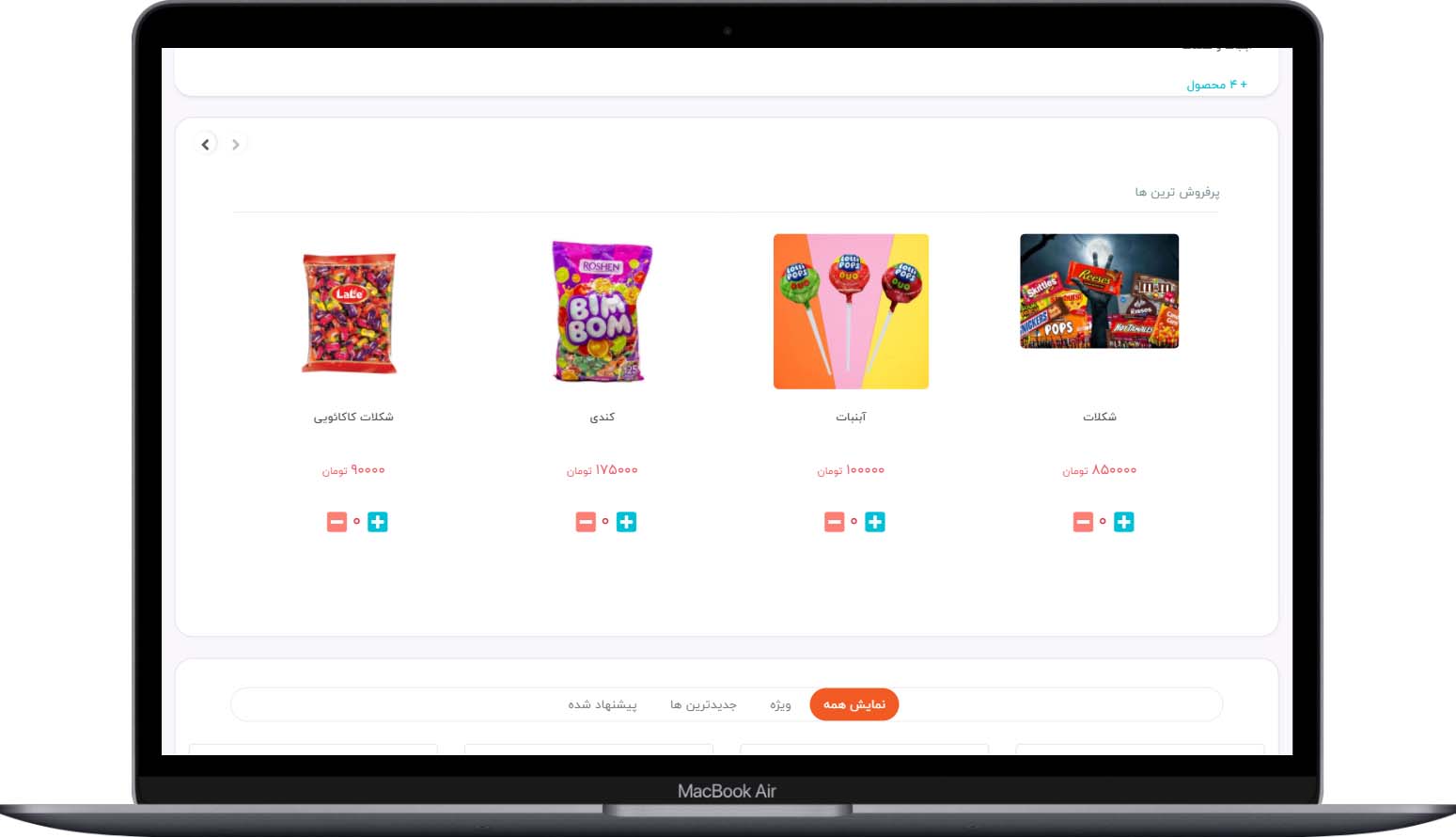Decrease quantity of شکلات product
Viewport: 1456px width, 837px height.
[x=1083, y=522]
